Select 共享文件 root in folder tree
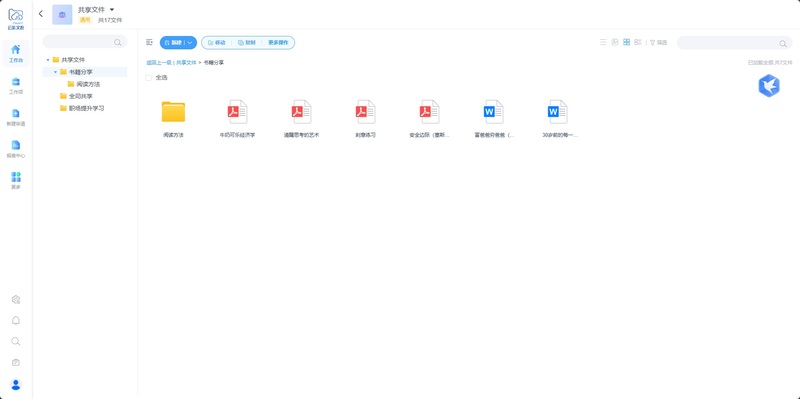 coord(72,60)
